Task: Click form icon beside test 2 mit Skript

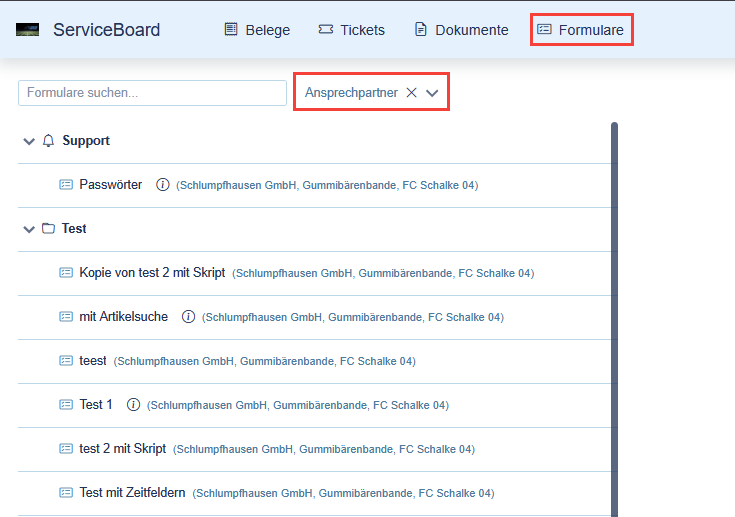Action: pyautogui.click(x=66, y=449)
